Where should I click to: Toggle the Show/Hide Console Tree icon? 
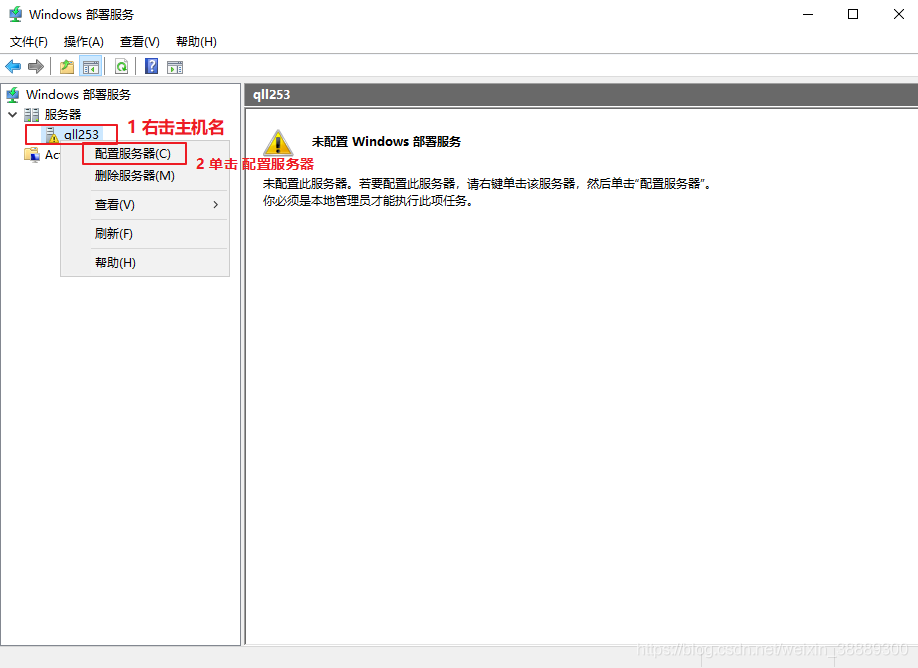point(90,67)
